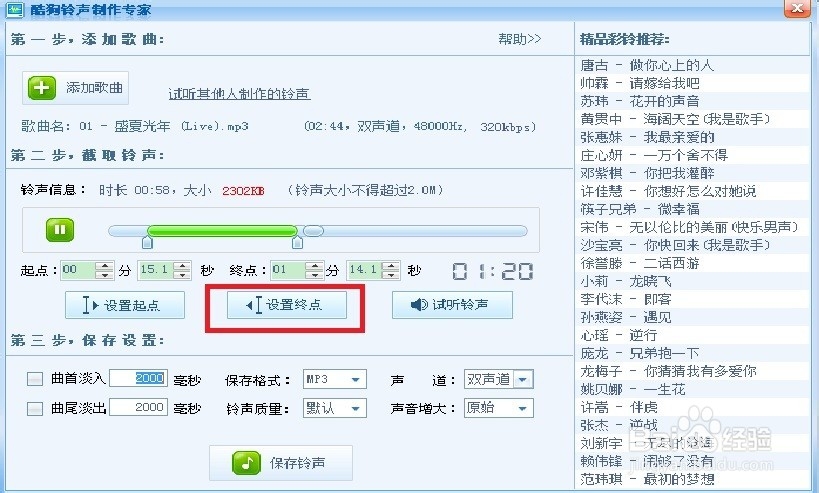Click the start seconds stepper arrows
The width and height of the screenshot is (819, 493).
click(182, 270)
